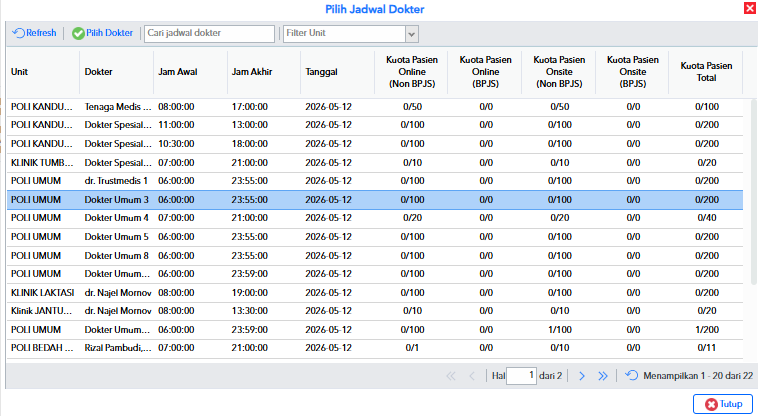The width and height of the screenshot is (761, 416).
Task: Select the dr. Trustmedis 1 row
Action: click(x=375, y=181)
